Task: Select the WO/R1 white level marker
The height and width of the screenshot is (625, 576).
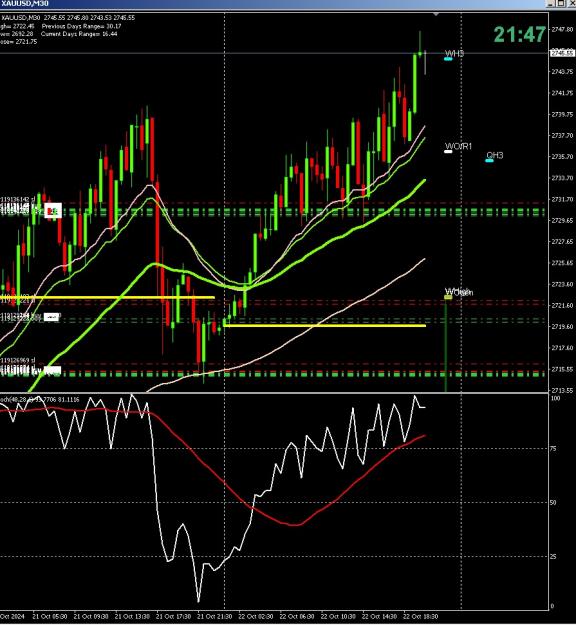Action: coord(448,151)
